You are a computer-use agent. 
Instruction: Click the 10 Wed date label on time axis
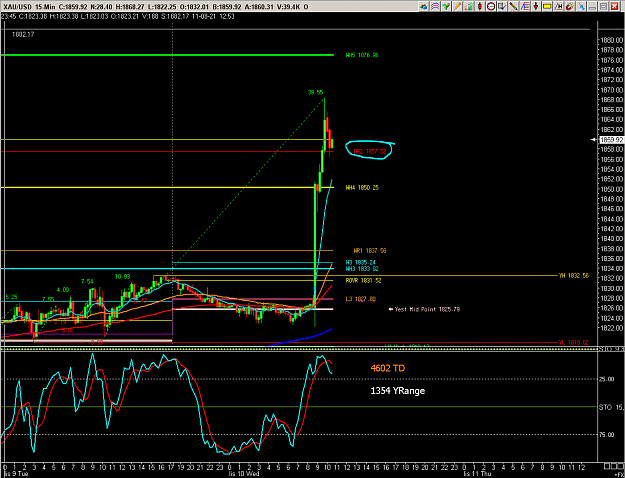click(244, 474)
